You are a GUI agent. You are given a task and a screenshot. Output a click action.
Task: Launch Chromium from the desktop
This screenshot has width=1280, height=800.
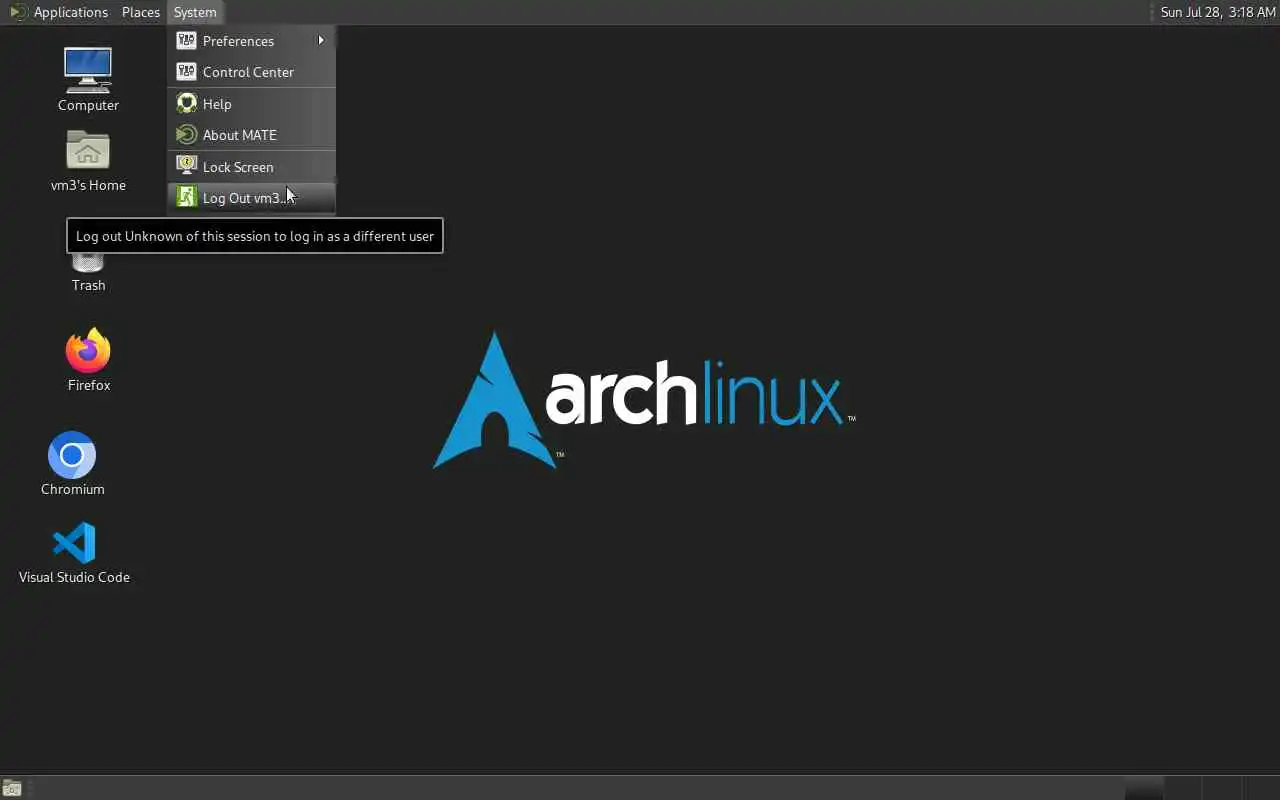coord(72,464)
